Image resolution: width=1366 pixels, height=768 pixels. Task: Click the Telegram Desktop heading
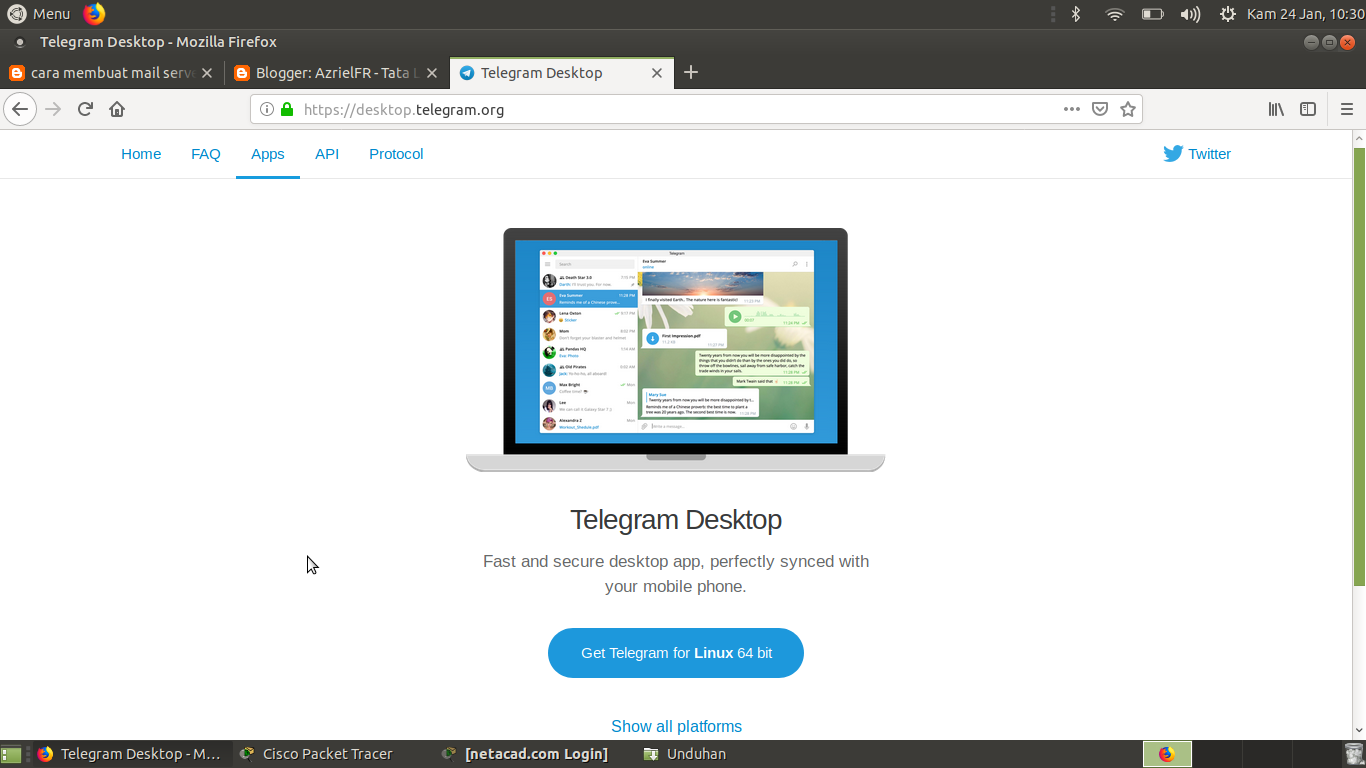click(x=676, y=520)
